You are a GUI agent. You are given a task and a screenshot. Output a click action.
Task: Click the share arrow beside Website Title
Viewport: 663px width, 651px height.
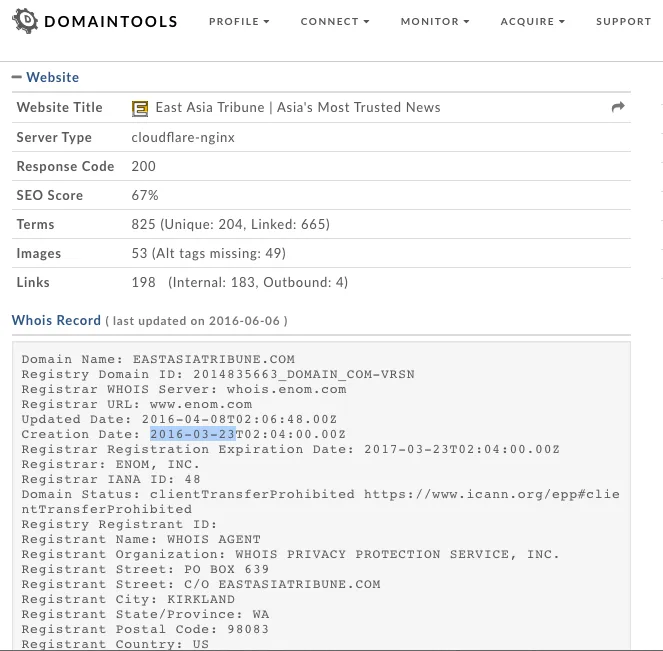618,107
